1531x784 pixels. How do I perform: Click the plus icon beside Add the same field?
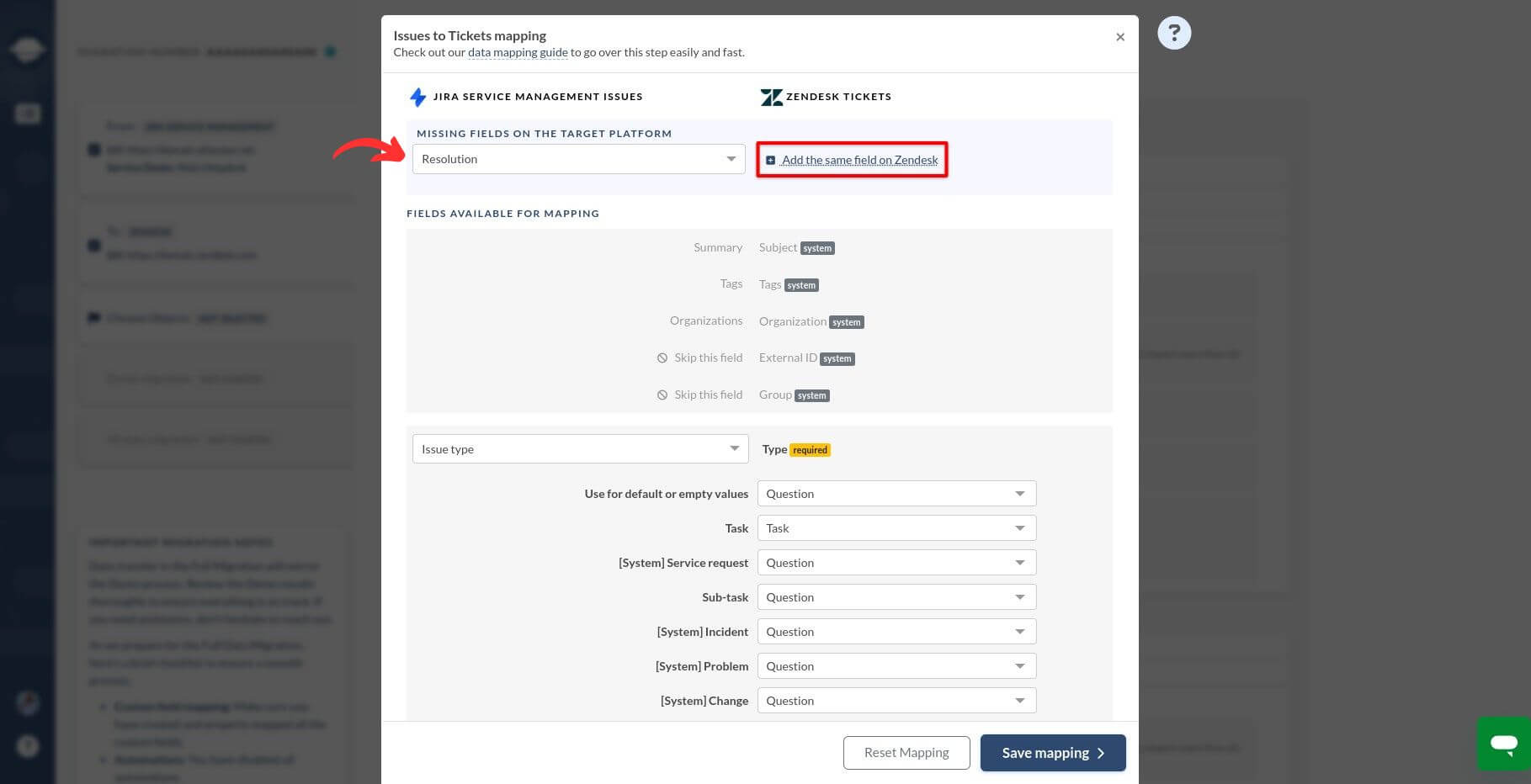click(770, 160)
